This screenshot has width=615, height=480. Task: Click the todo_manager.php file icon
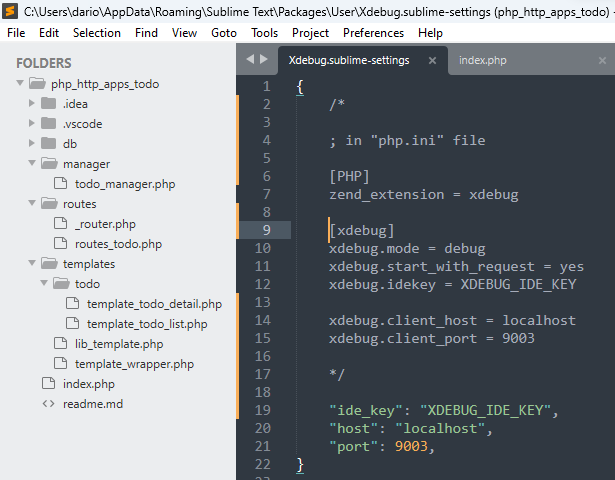click(x=60, y=183)
